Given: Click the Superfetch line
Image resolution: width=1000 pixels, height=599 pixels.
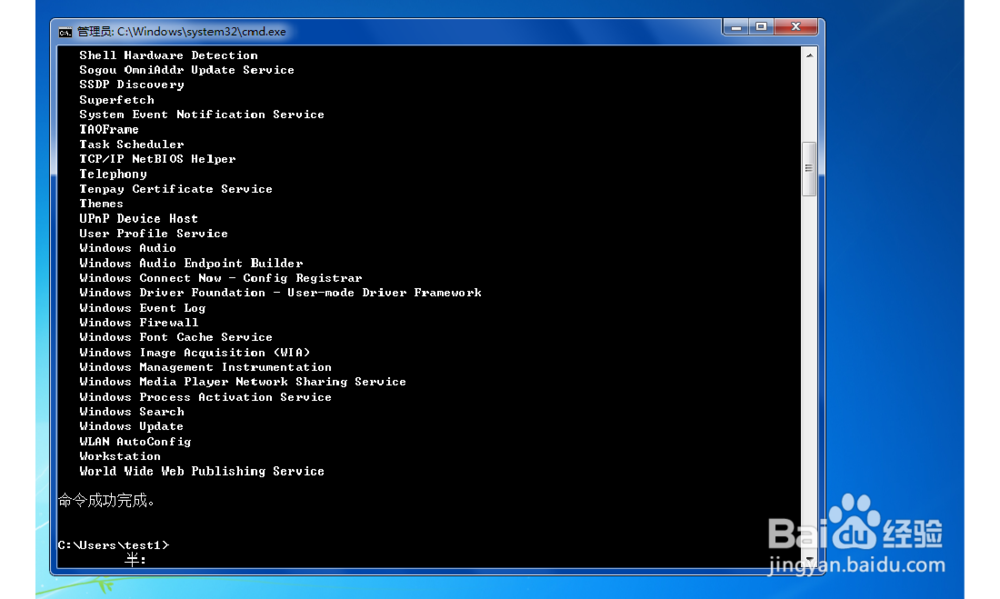Looking at the screenshot, I should click(117, 100).
